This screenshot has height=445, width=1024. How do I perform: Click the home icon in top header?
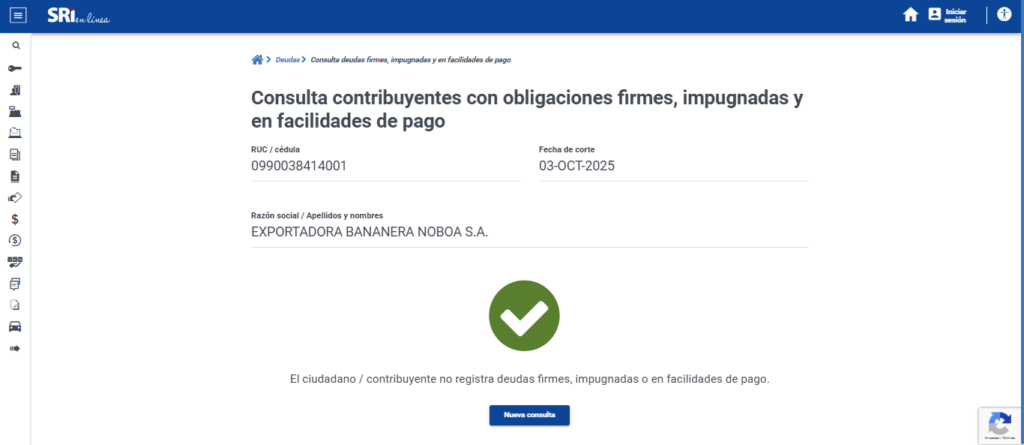[x=910, y=15]
